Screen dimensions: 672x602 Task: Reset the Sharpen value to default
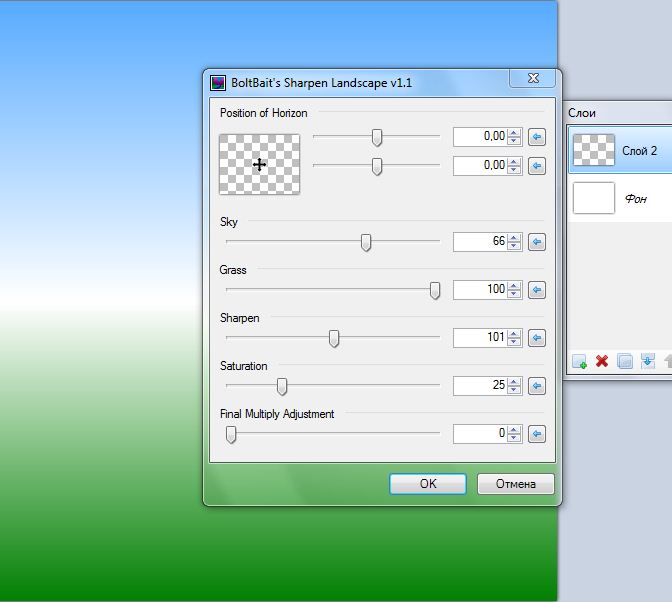537,338
